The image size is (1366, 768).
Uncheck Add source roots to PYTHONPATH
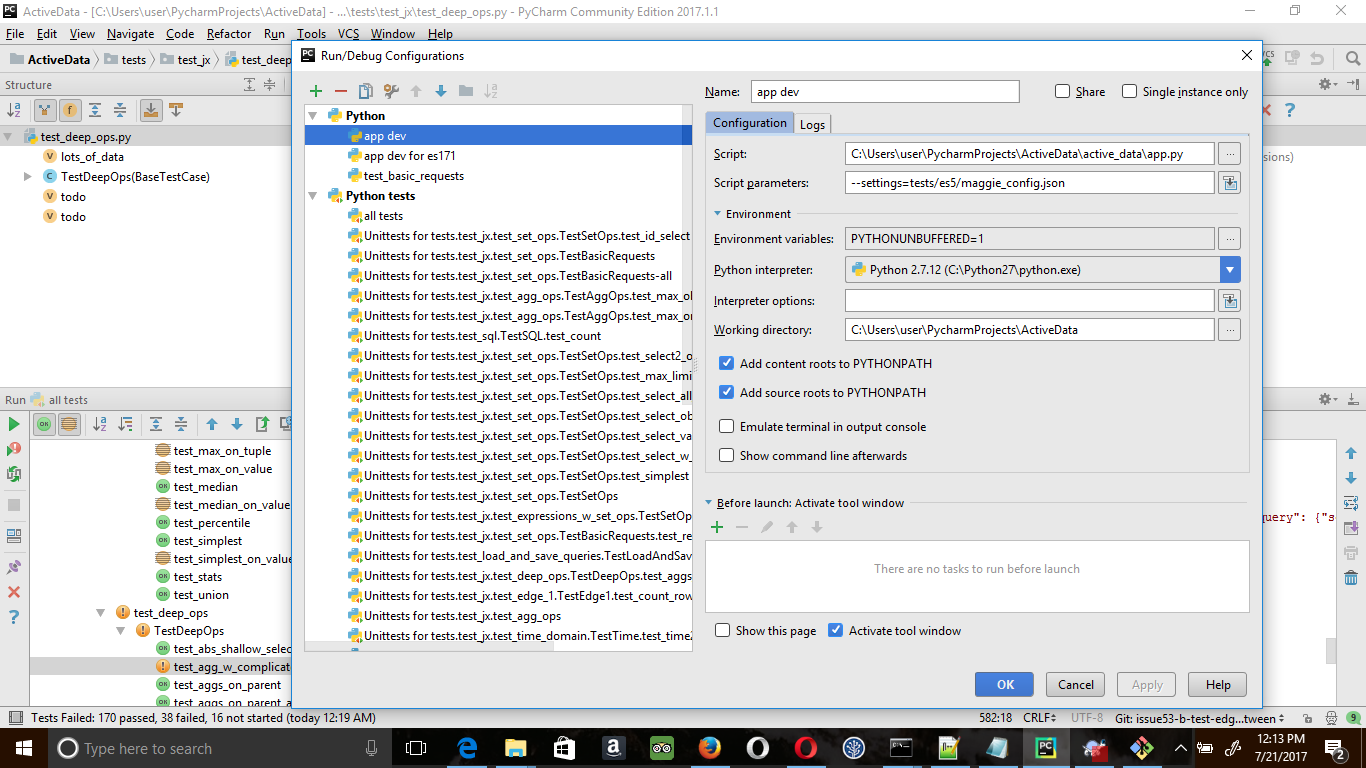pyautogui.click(x=727, y=392)
